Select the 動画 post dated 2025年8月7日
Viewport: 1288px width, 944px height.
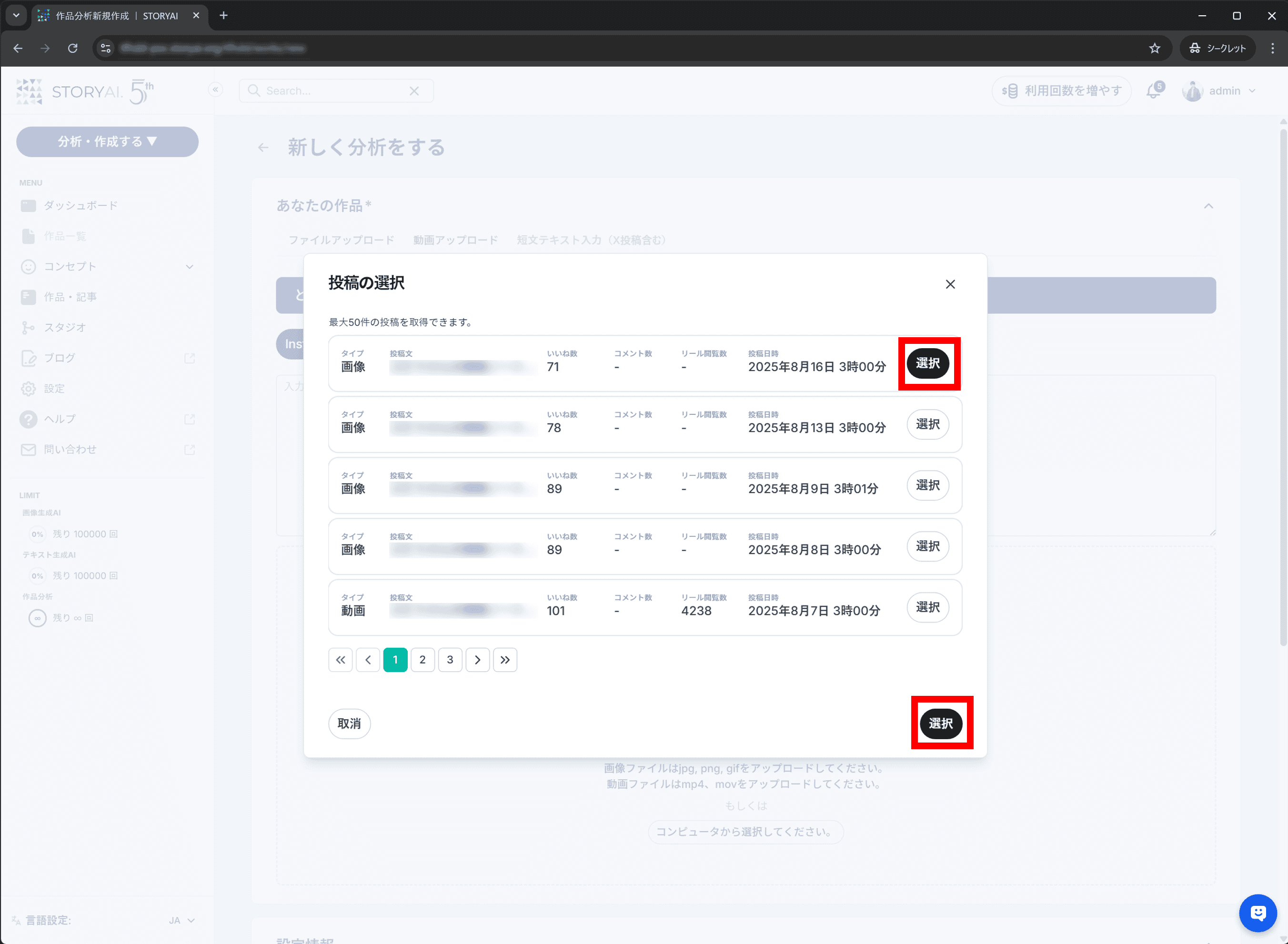(927, 607)
